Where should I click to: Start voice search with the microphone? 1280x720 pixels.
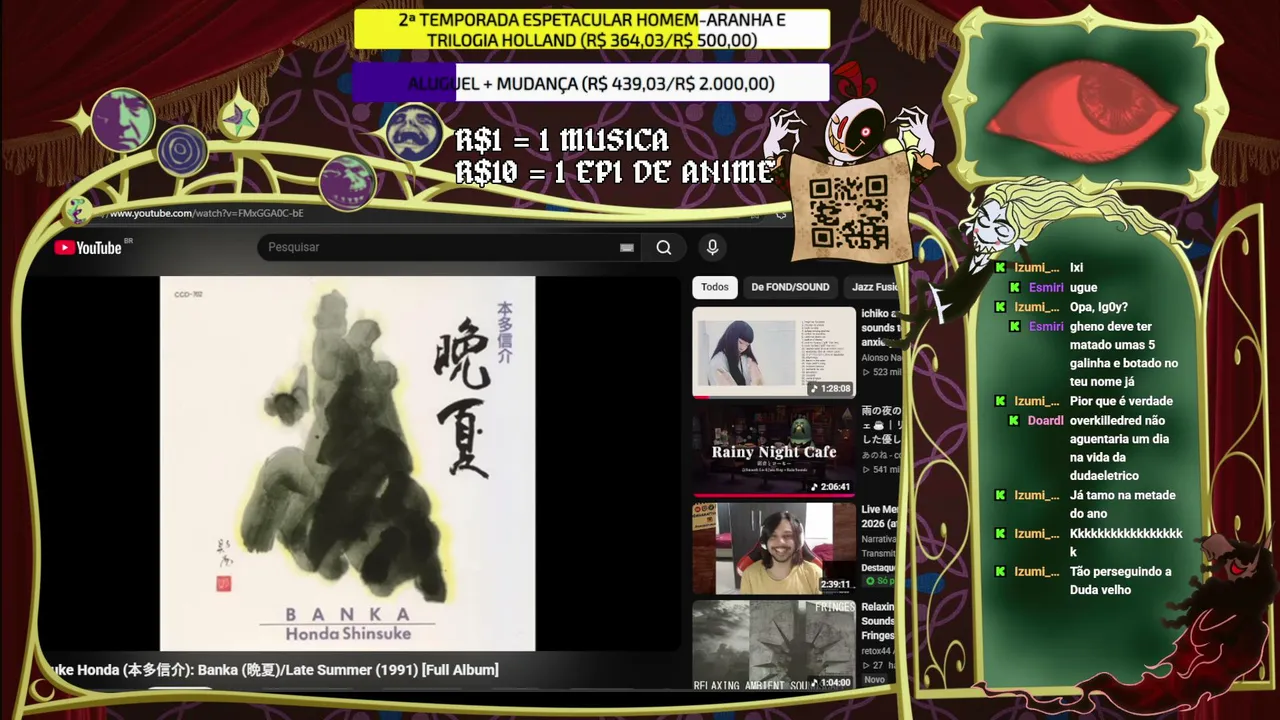(712, 248)
